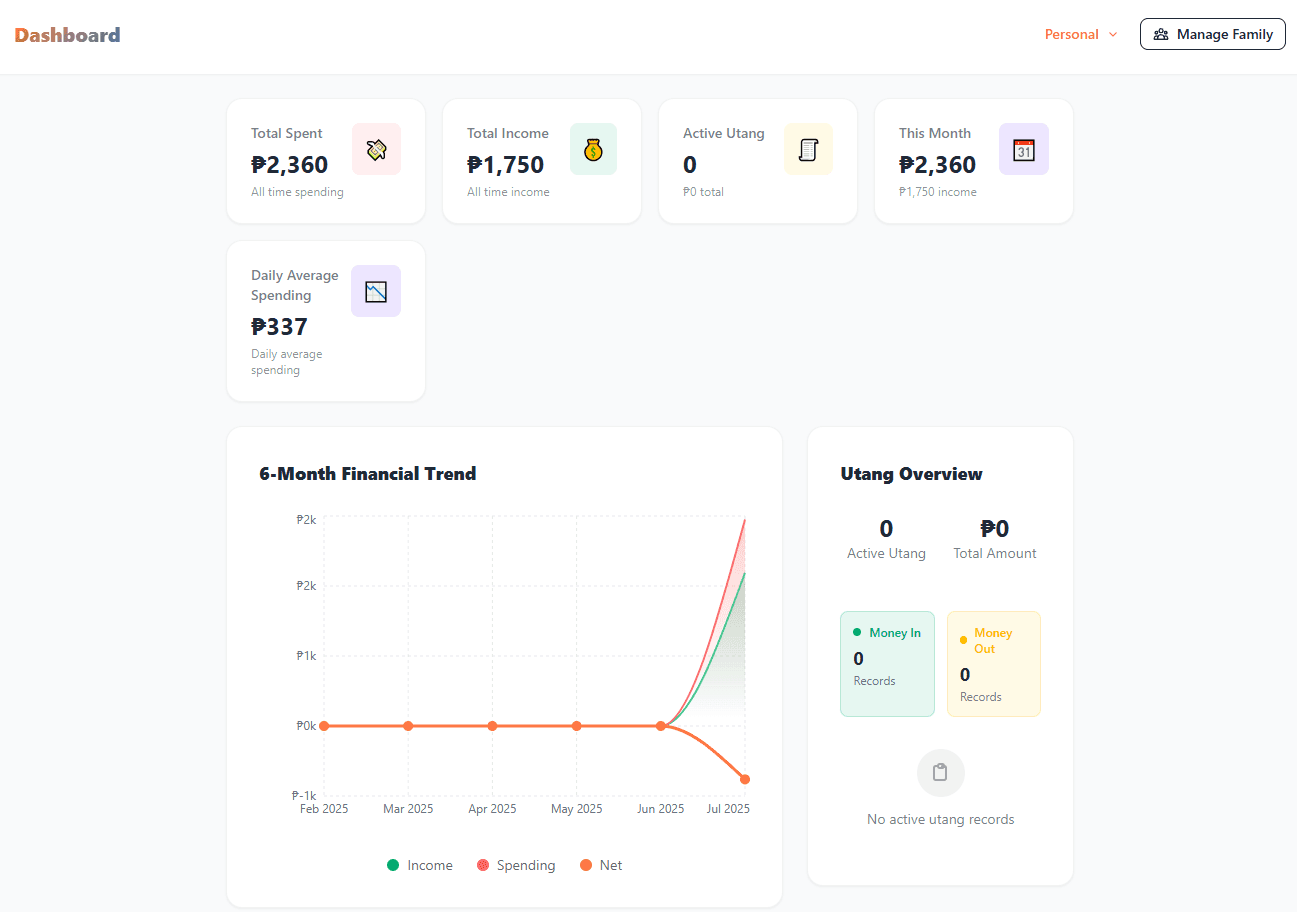Click the family icon inside Manage Family button
Viewport: 1297px width, 912px height.
tap(1161, 33)
